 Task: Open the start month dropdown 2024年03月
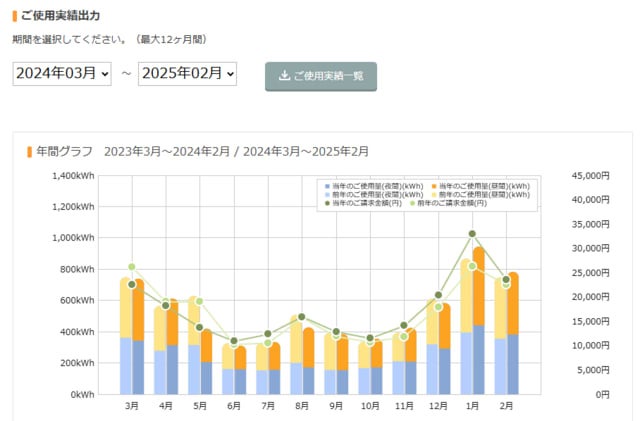point(62,74)
